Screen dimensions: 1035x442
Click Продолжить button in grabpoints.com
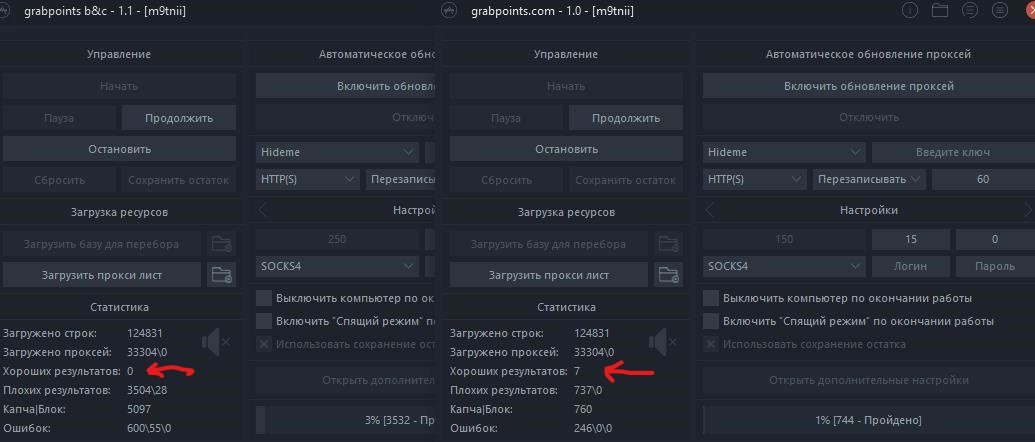(626, 118)
